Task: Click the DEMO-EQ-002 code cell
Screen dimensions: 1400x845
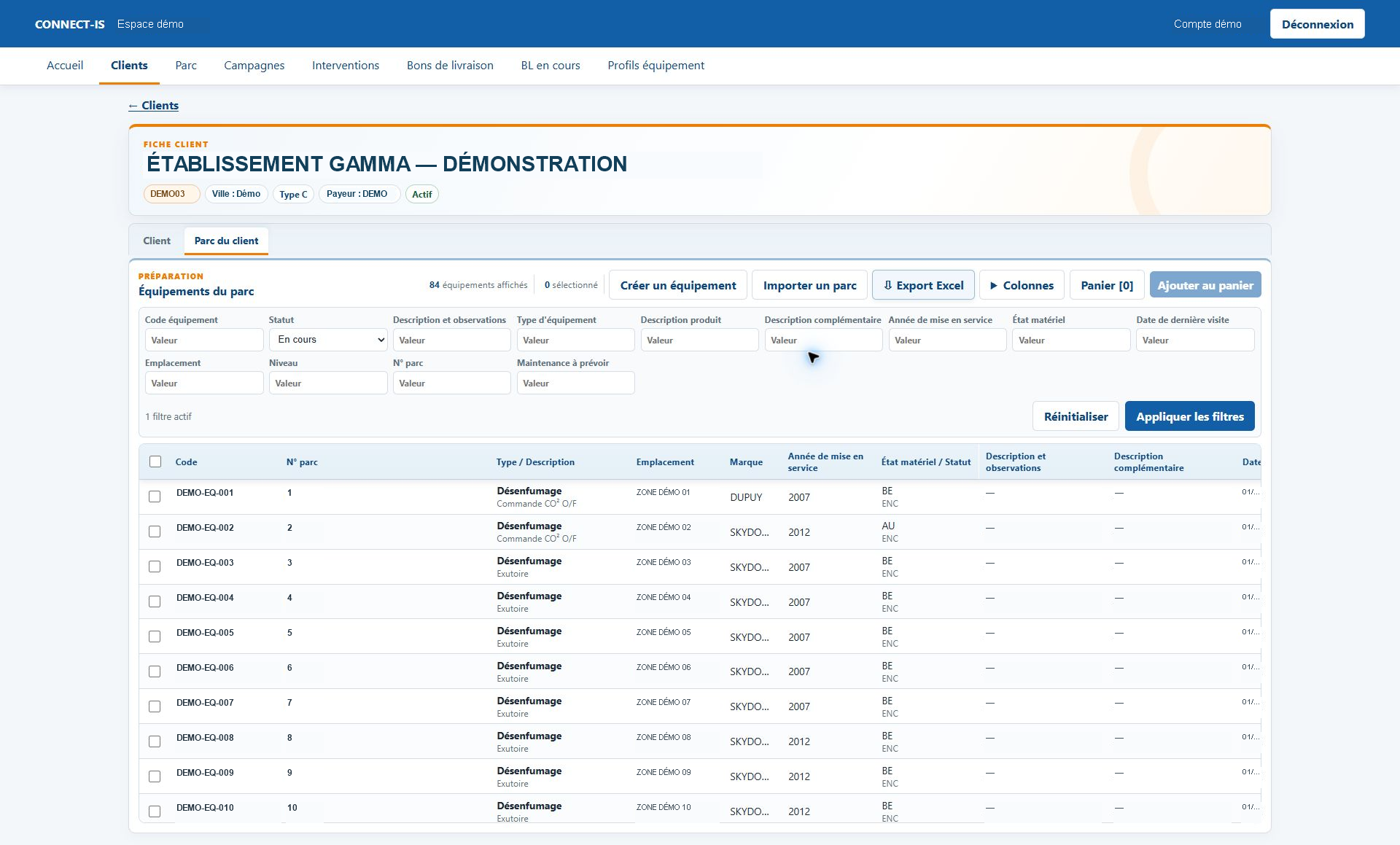Action: [x=205, y=528]
